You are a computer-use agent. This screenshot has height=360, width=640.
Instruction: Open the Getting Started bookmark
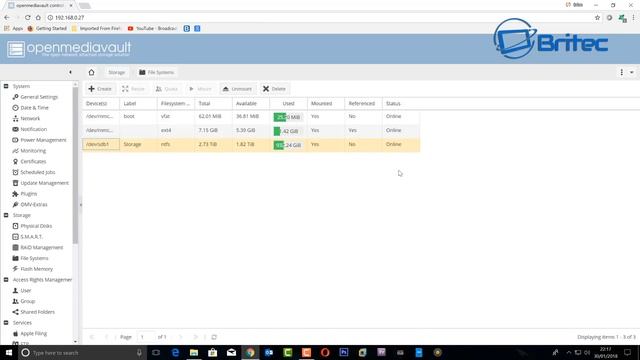[47, 29]
